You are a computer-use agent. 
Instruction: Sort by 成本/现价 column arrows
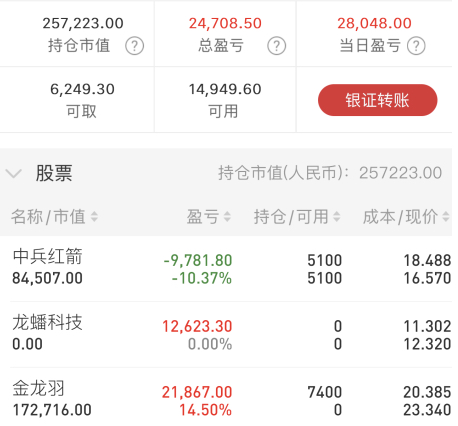[x=446, y=217]
